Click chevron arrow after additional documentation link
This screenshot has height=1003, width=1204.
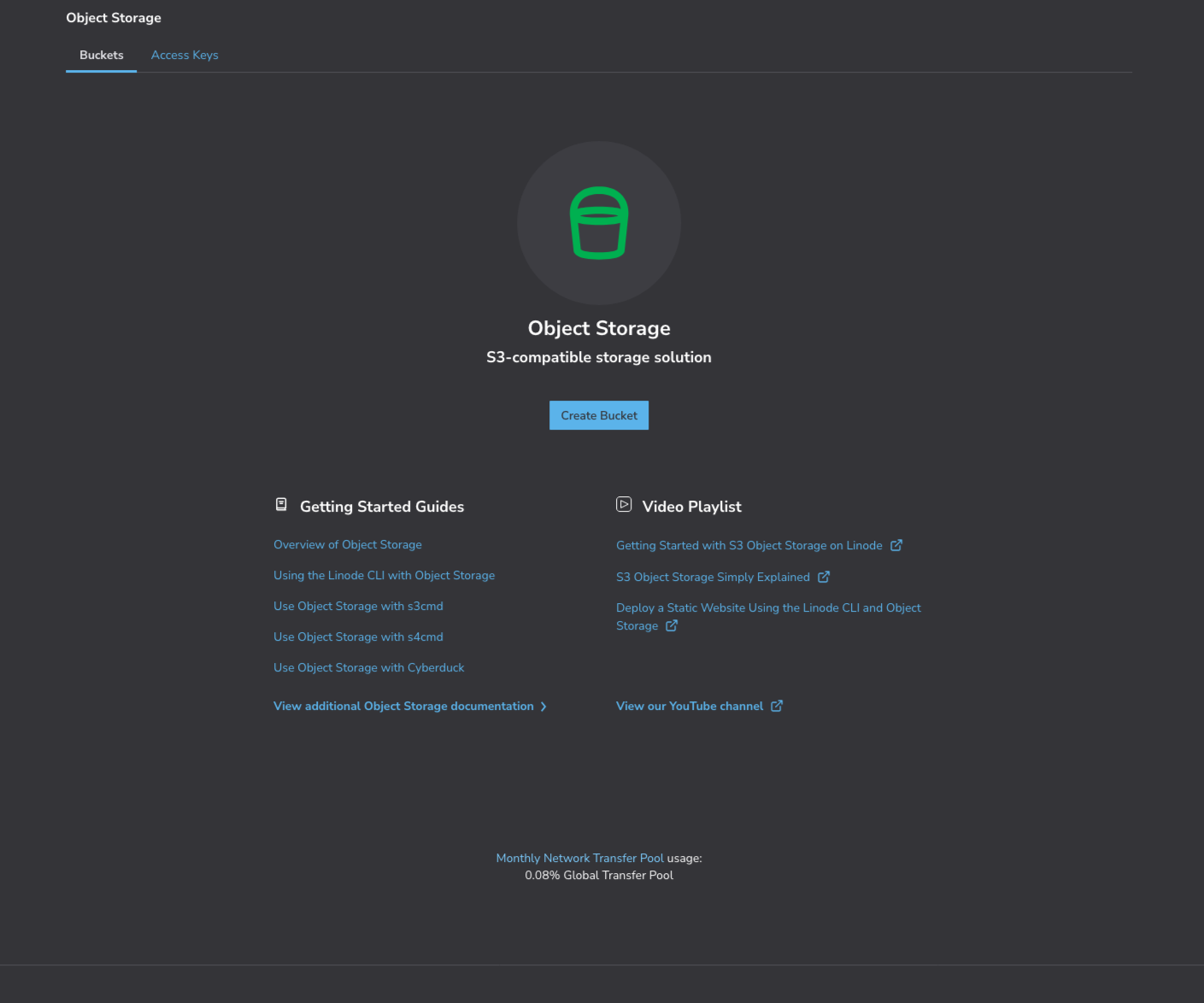[x=543, y=707]
